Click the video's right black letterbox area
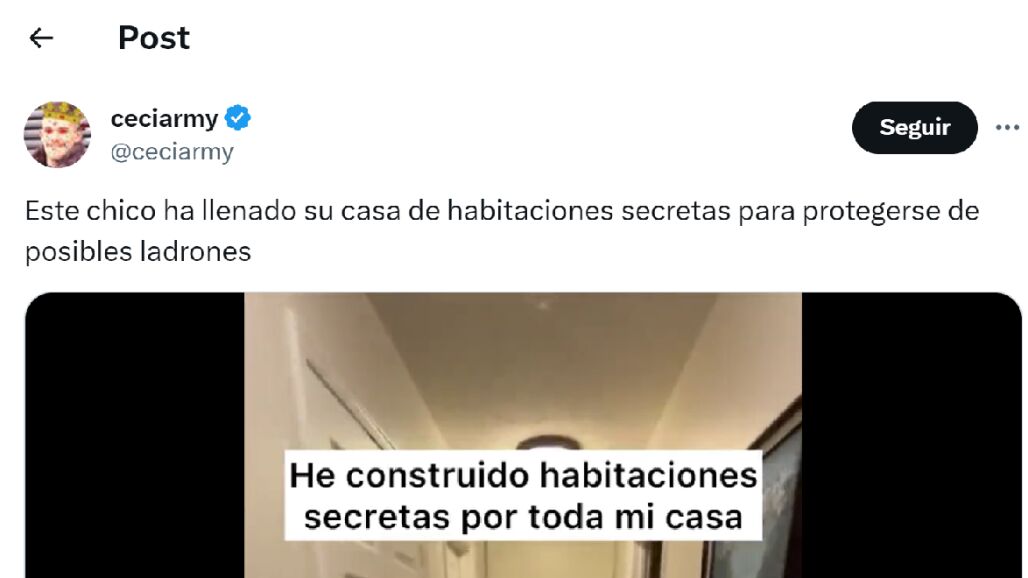The image size is (1028, 578). pos(911,435)
